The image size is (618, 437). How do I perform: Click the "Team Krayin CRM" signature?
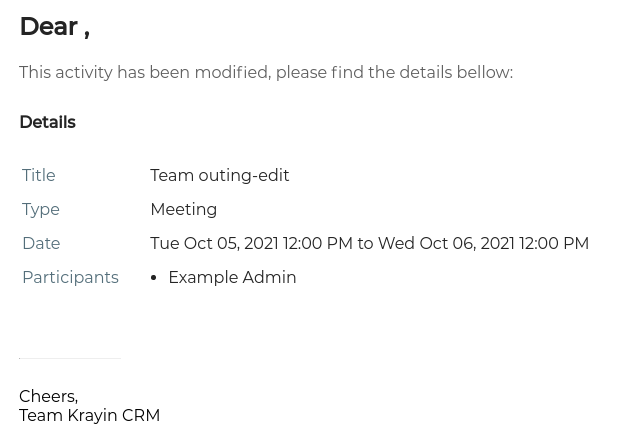click(x=89, y=415)
